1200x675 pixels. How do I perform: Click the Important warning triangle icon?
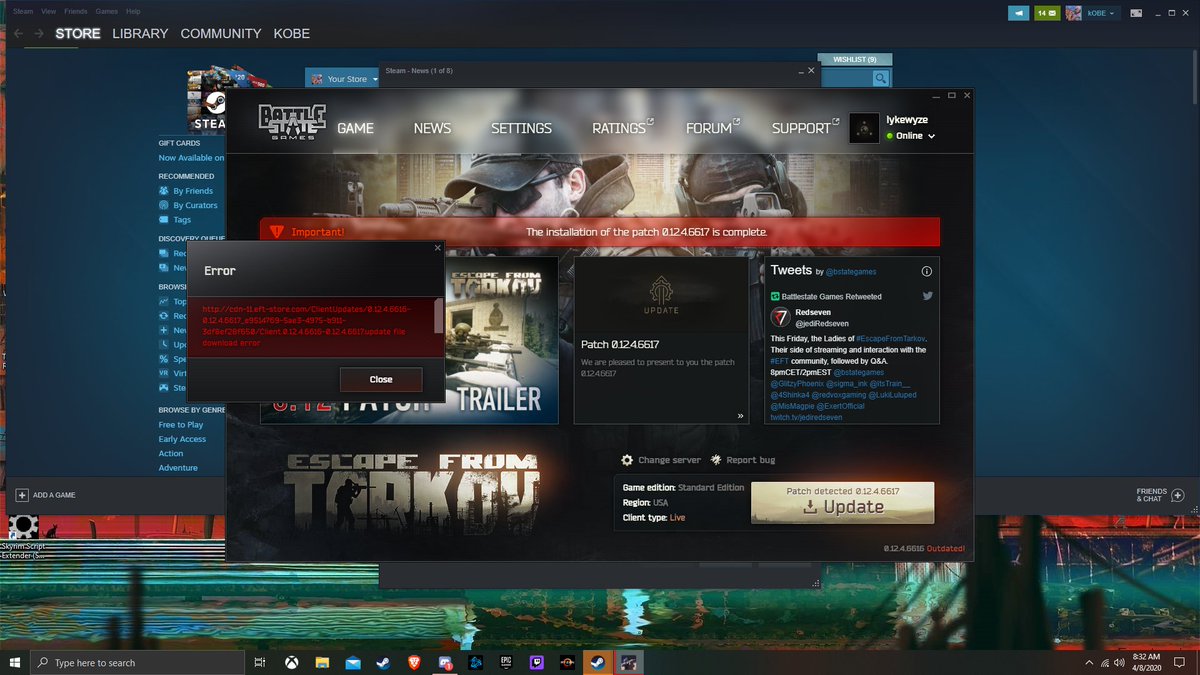click(277, 232)
